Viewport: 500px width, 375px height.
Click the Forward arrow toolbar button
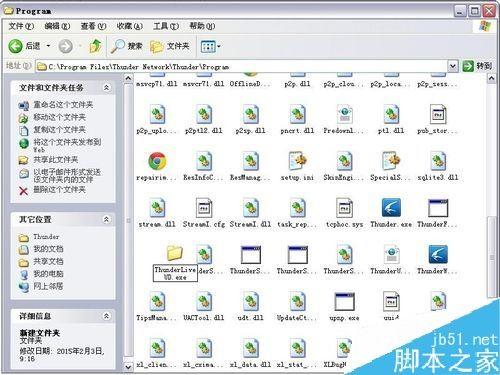coord(66,46)
